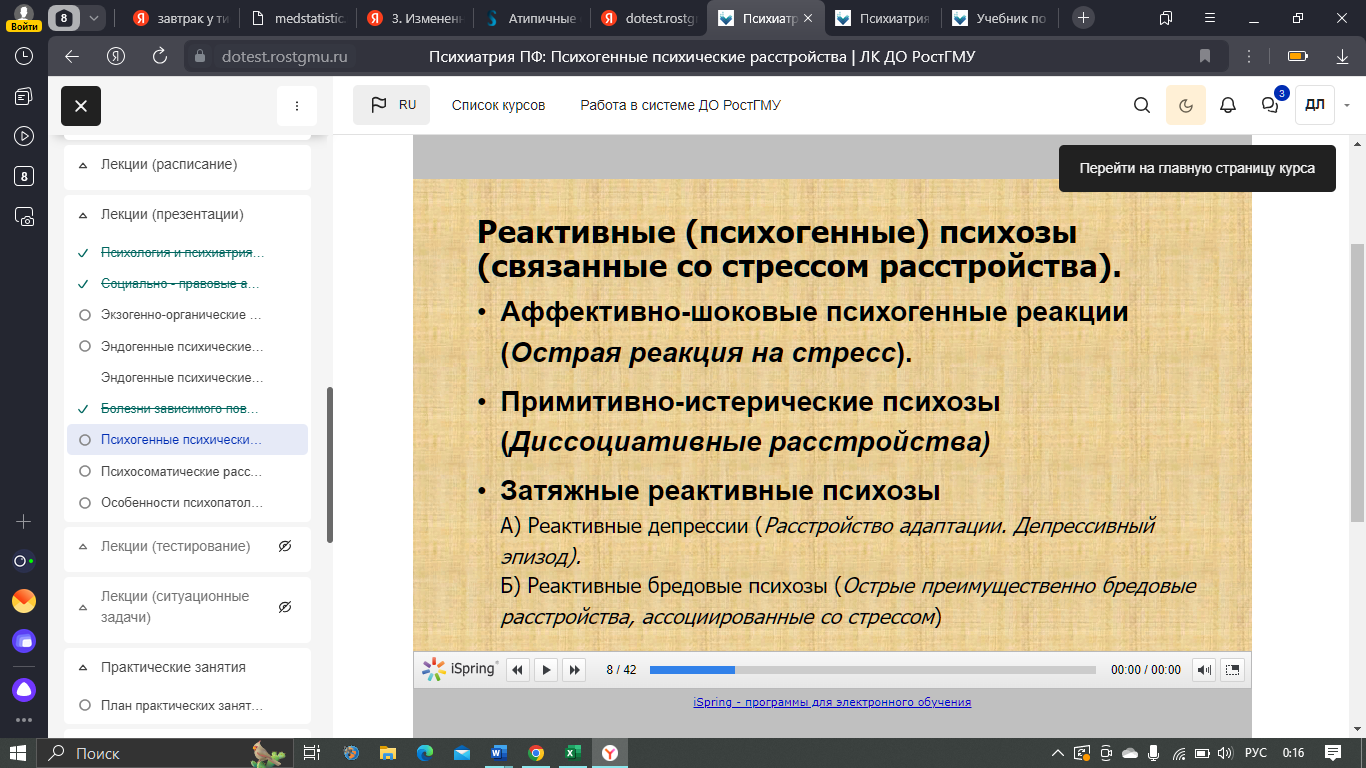Open the Список курсов menu
Image resolution: width=1366 pixels, height=768 pixels.
click(x=498, y=105)
